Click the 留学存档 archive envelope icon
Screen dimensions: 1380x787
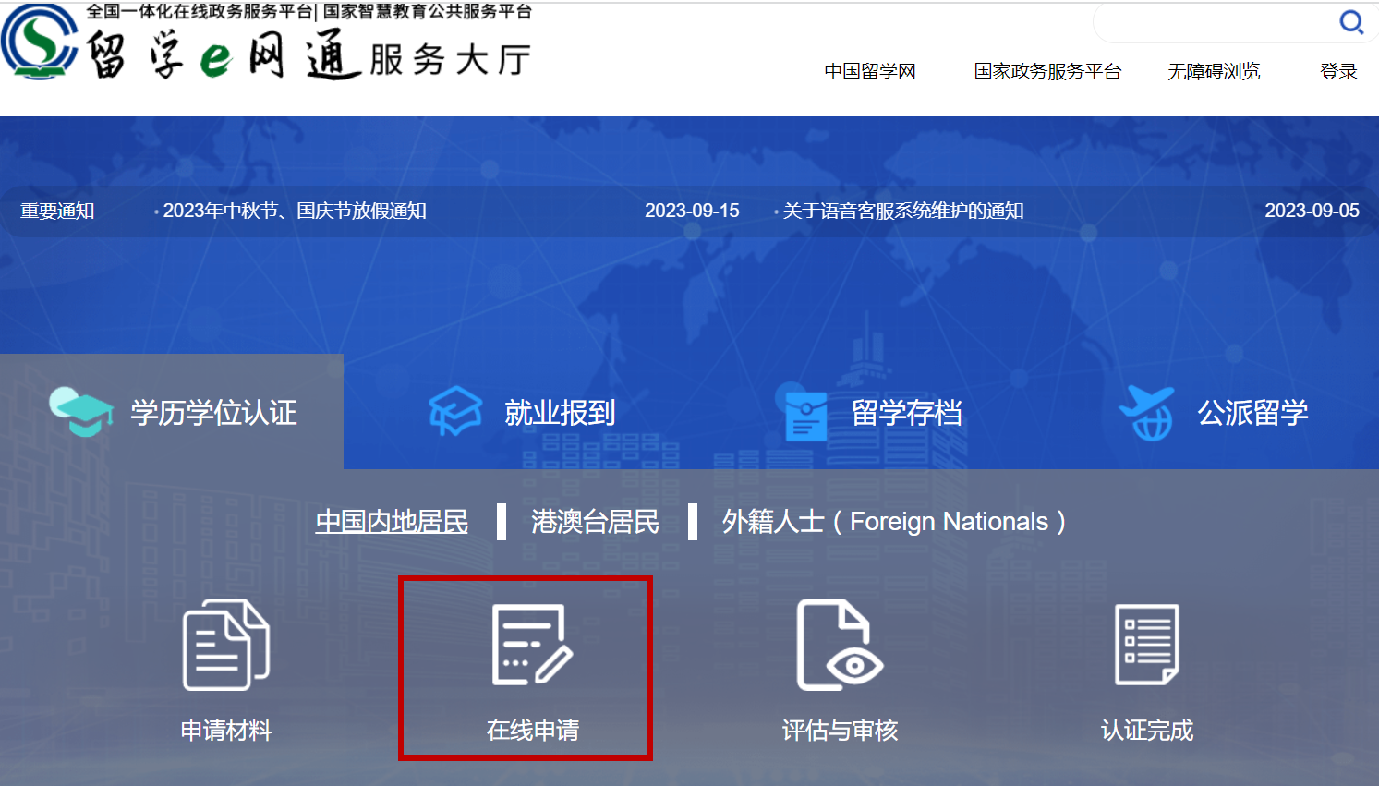[x=806, y=412]
